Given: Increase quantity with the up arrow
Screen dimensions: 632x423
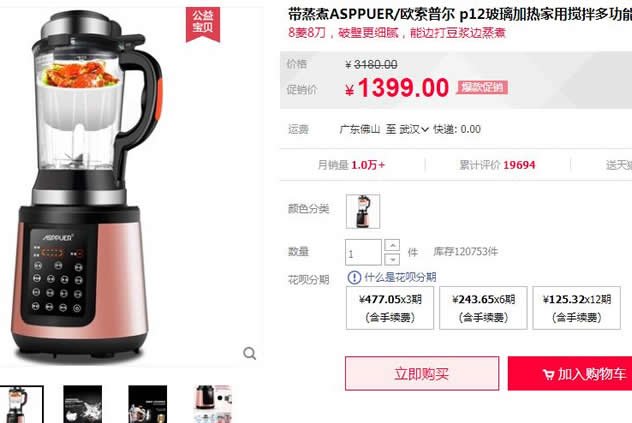Looking at the screenshot, I should point(392,245).
